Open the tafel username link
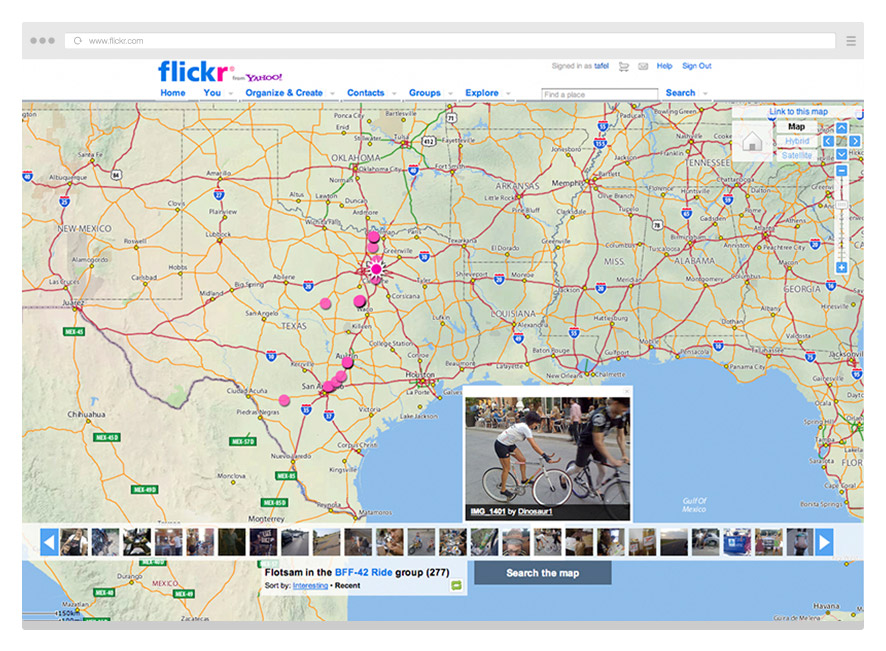The width and height of the screenshot is (886, 651). pyautogui.click(x=601, y=66)
